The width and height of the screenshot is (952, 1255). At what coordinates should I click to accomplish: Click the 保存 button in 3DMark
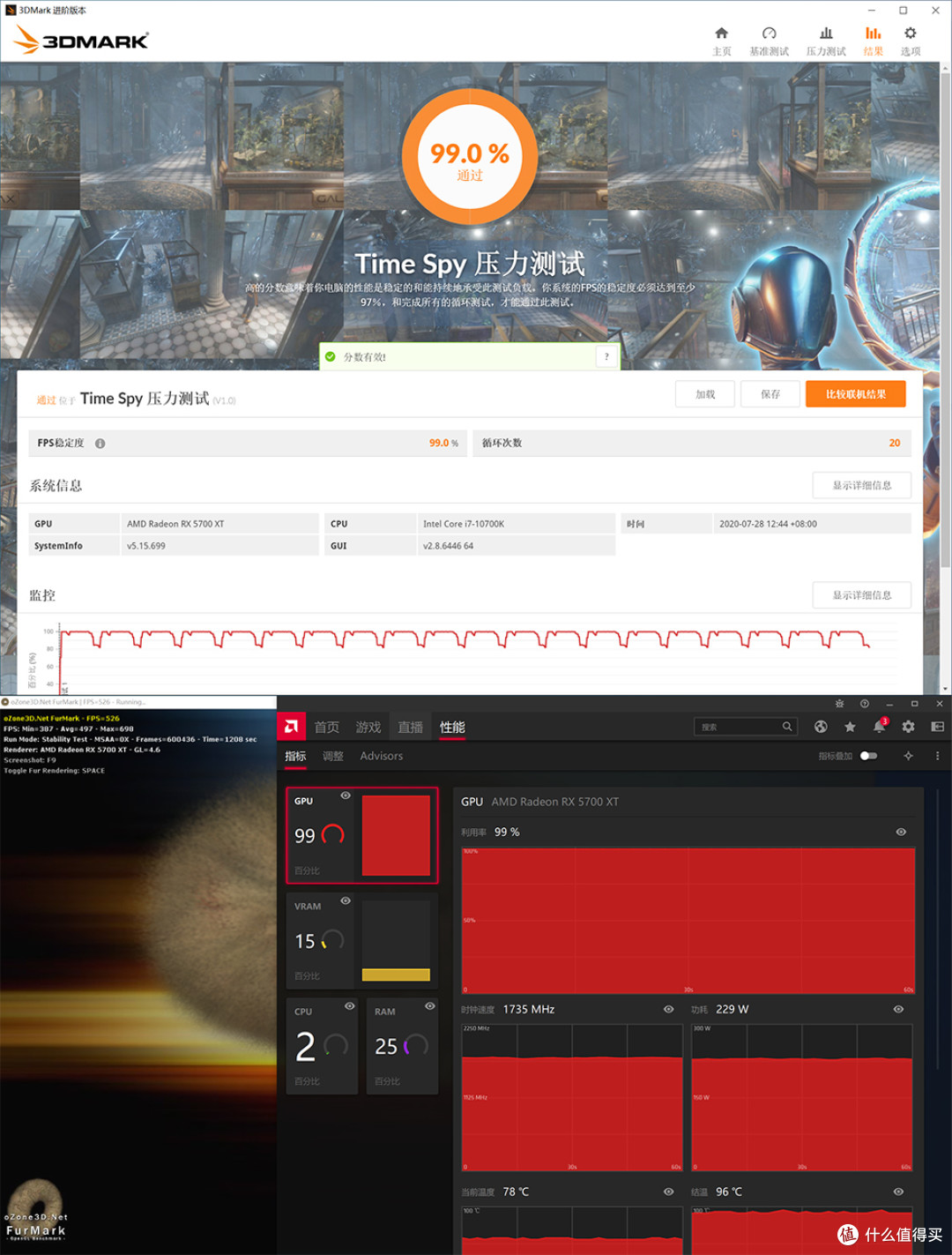[x=770, y=394]
